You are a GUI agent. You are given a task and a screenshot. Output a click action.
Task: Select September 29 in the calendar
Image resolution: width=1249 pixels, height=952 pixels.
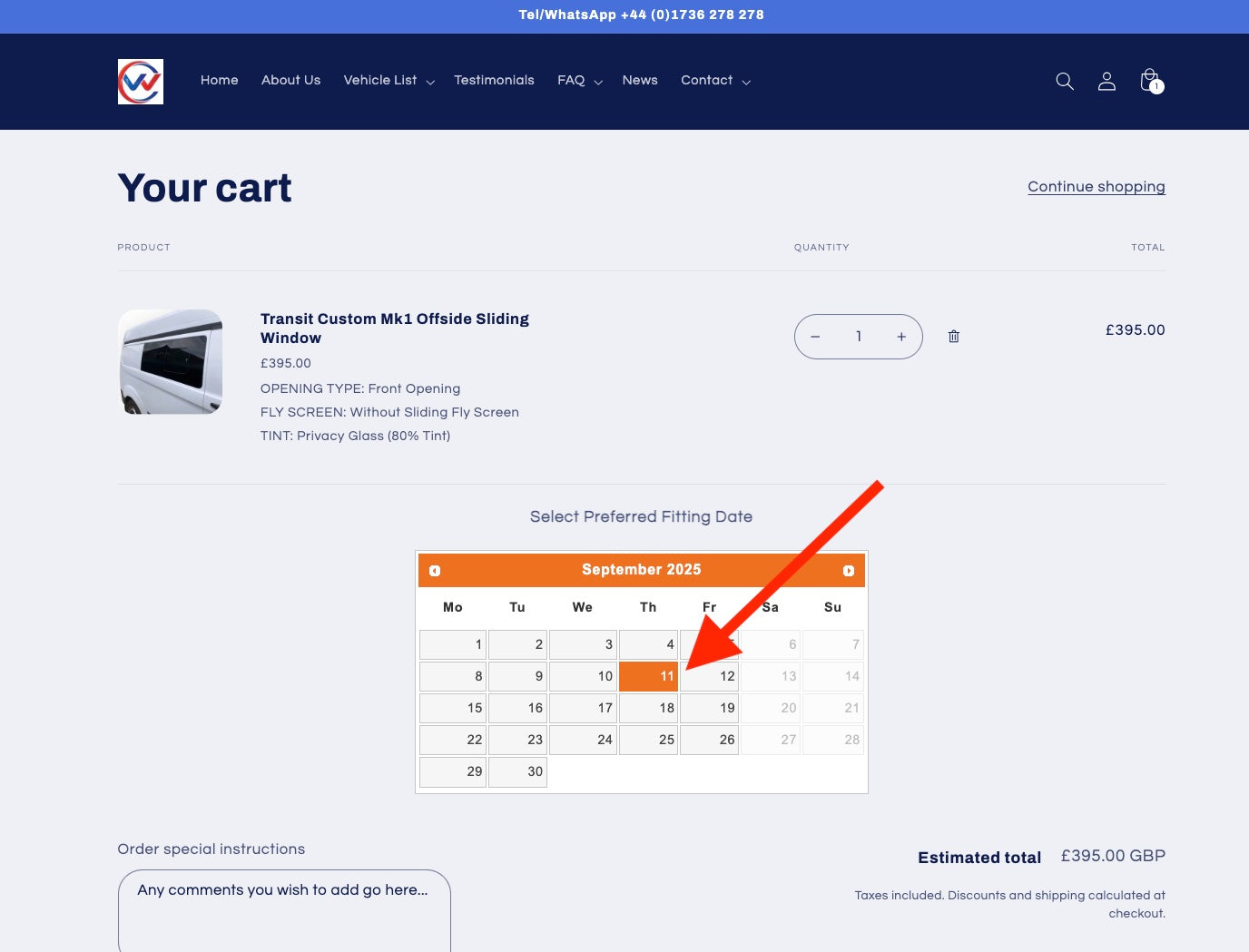point(453,771)
